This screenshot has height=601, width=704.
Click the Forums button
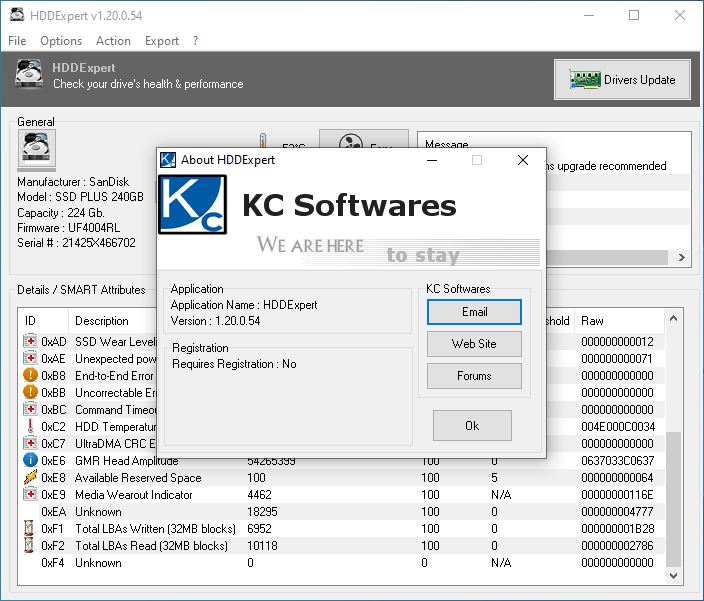click(x=474, y=376)
